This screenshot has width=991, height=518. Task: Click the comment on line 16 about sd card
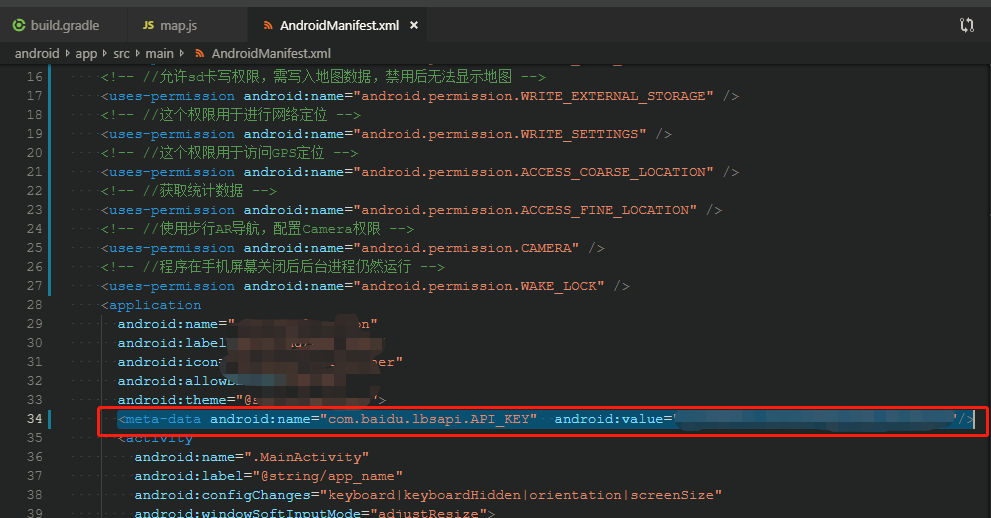click(323, 77)
